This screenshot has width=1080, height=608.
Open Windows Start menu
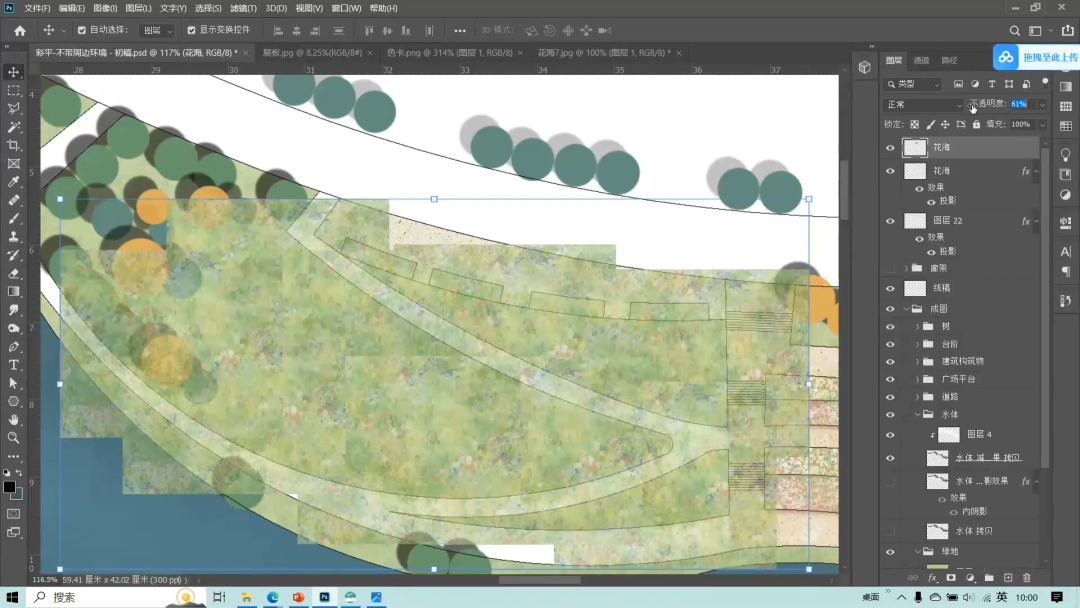pos(12,598)
